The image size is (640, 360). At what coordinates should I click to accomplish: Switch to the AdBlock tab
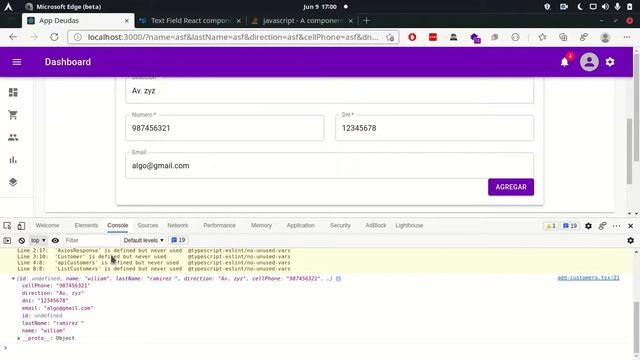tap(376, 225)
